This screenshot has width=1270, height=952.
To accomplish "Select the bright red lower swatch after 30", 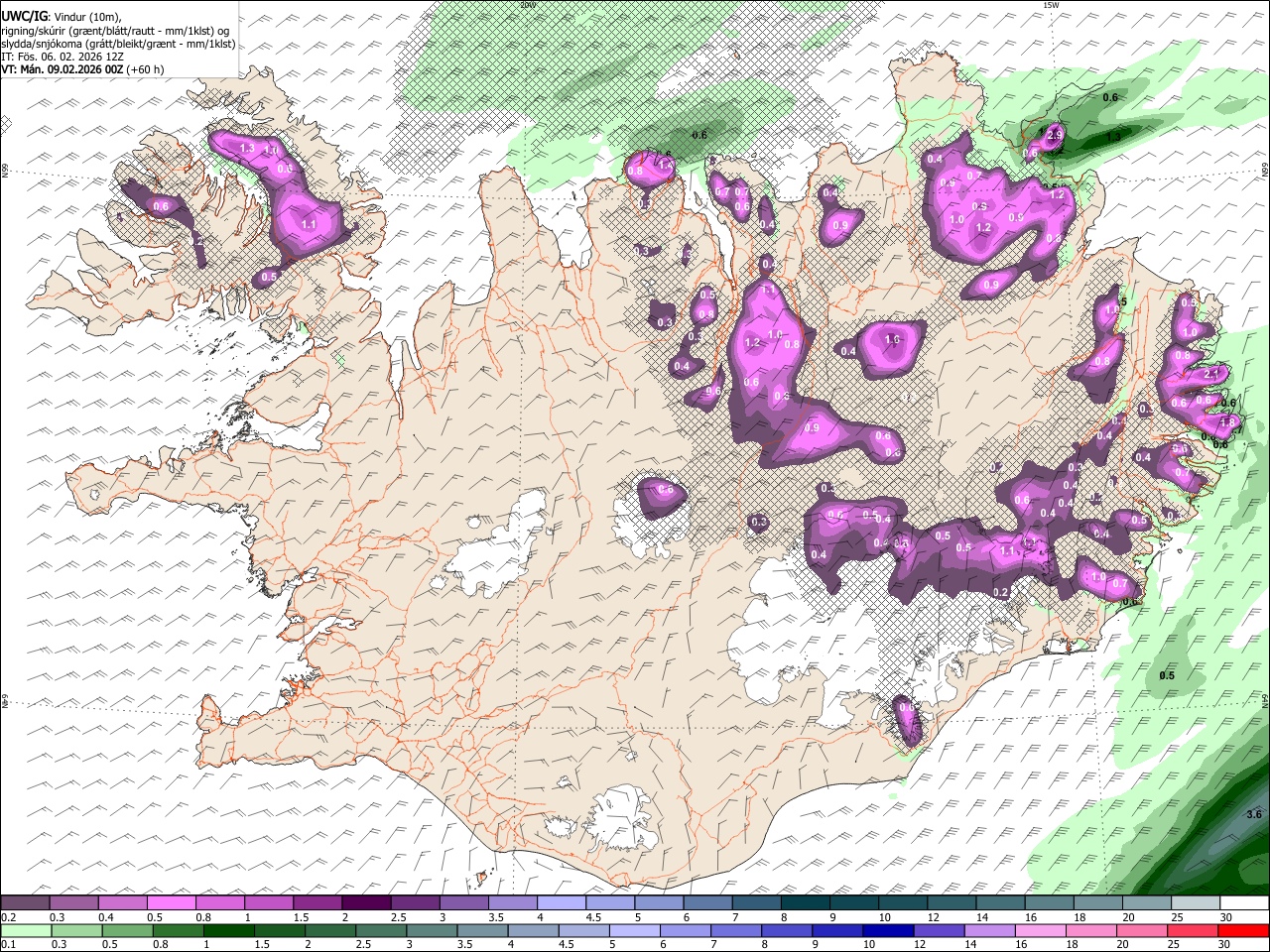I will coord(1244,930).
